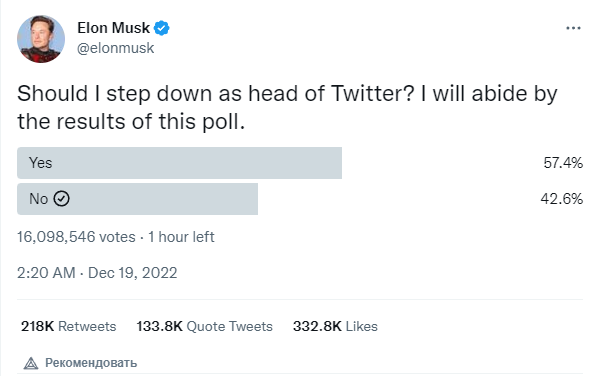This screenshot has width=597, height=376.
Task: Click the 42.6% result for No
Action: [562, 199]
